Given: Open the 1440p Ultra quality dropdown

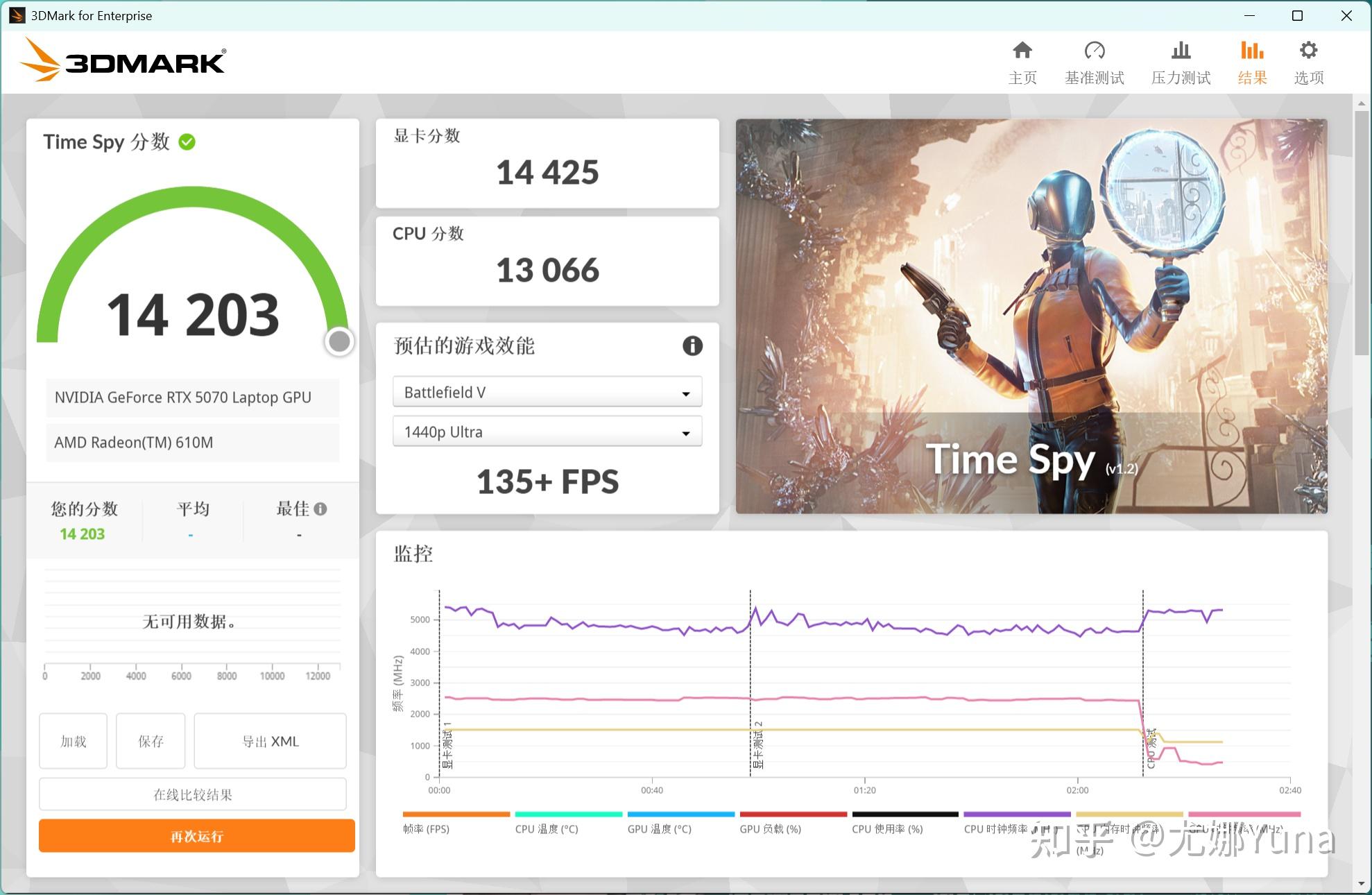Looking at the screenshot, I should tap(547, 431).
